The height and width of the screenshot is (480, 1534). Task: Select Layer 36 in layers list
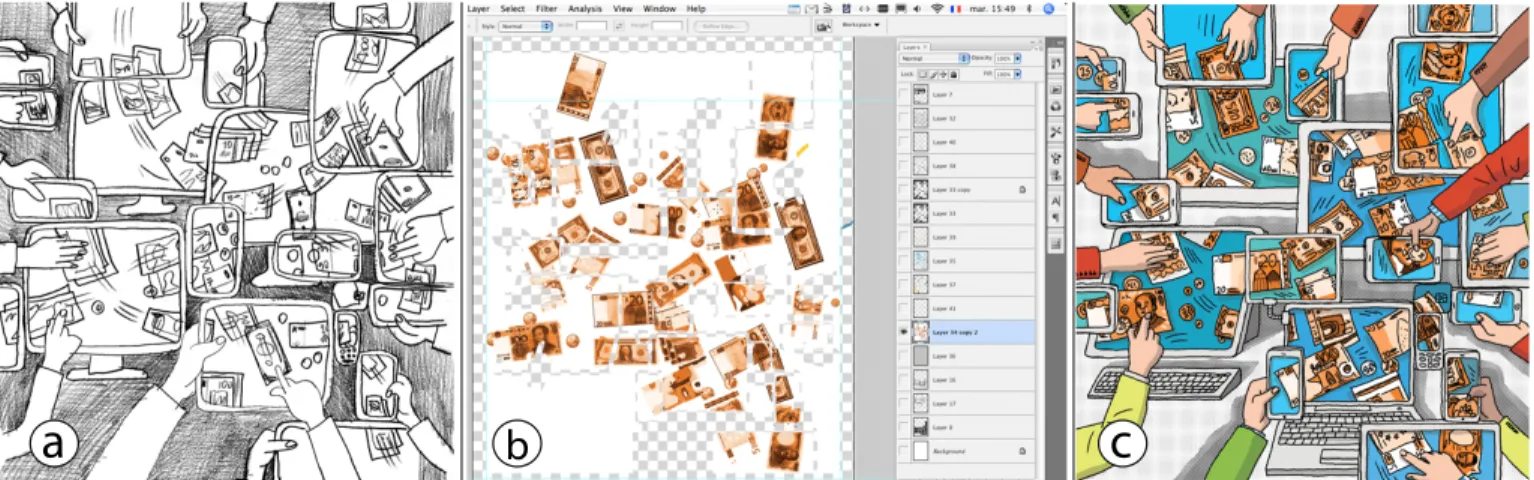coord(965,356)
